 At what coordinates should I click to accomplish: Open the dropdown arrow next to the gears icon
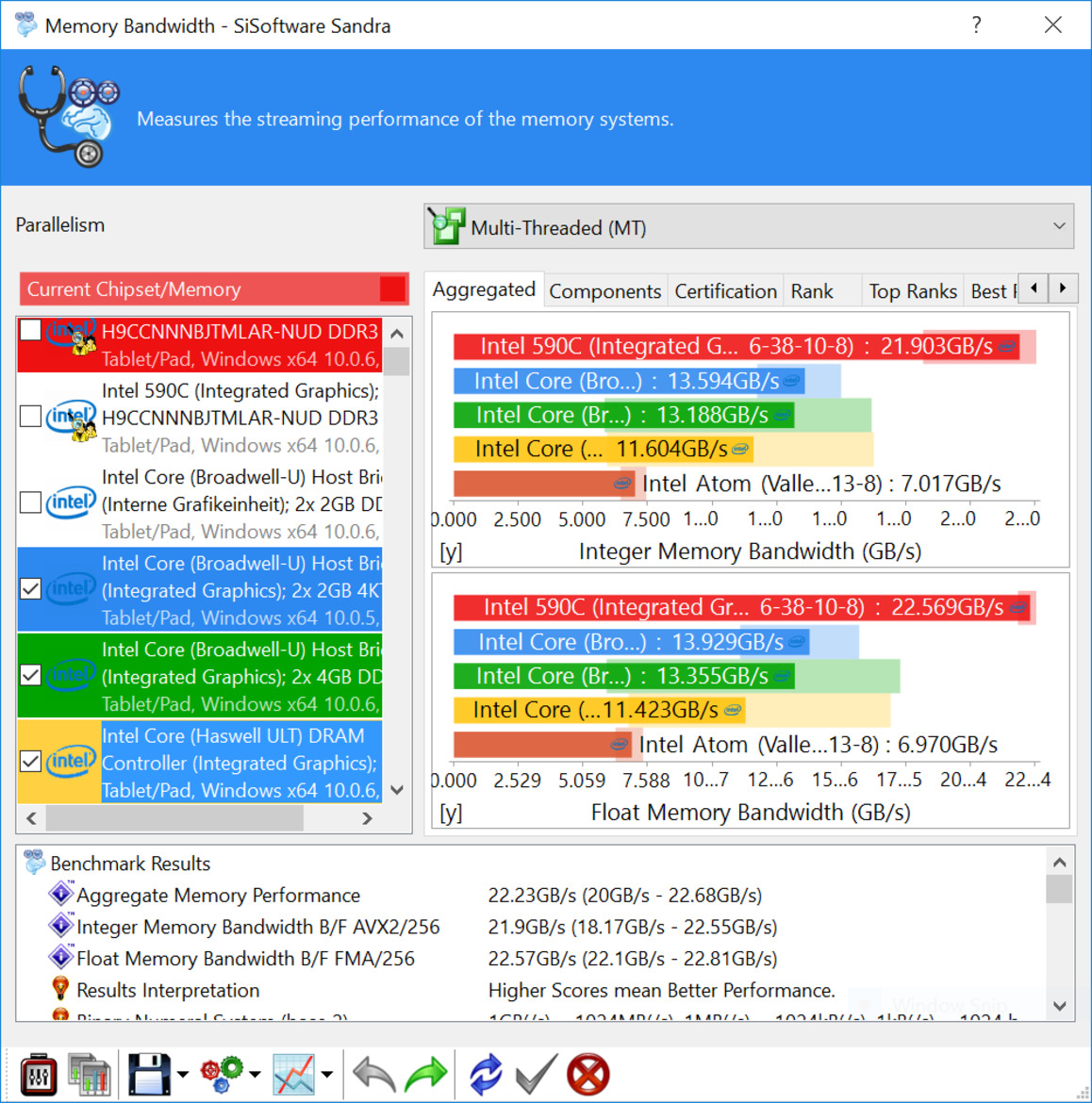pyautogui.click(x=255, y=1074)
